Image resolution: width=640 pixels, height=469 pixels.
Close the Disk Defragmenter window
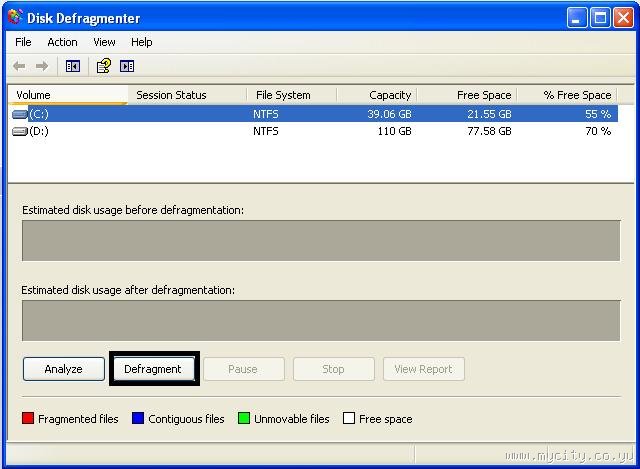pyautogui.click(x=623, y=18)
